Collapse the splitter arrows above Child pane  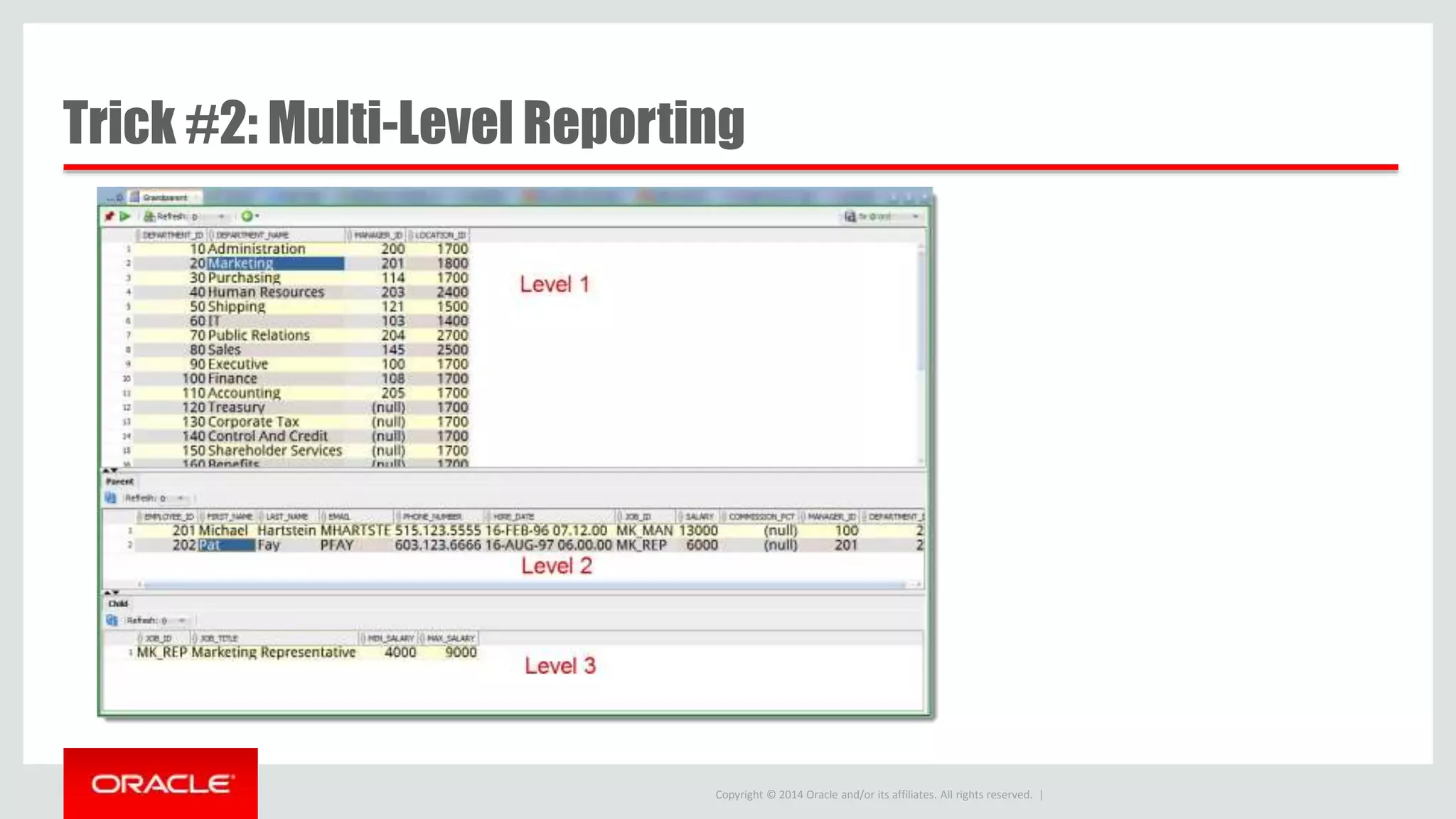click(x=111, y=591)
